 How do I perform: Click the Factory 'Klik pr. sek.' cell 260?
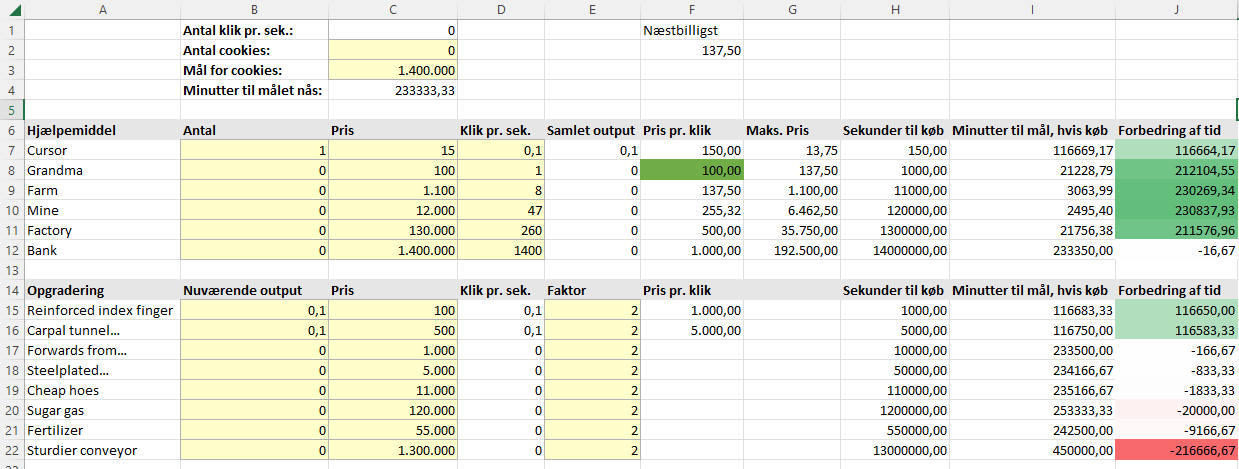[500, 230]
